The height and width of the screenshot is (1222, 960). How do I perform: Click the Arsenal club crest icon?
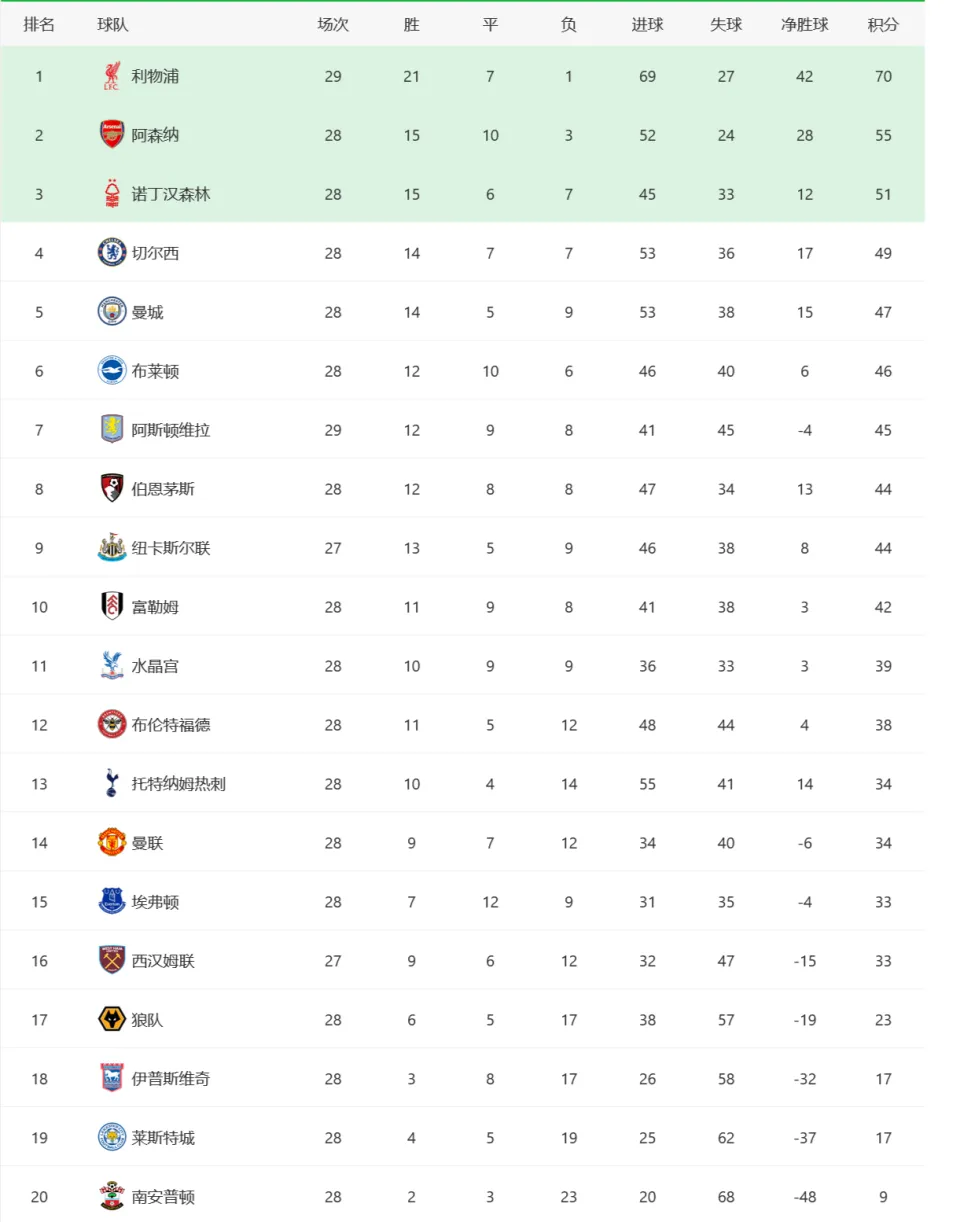click(x=112, y=135)
